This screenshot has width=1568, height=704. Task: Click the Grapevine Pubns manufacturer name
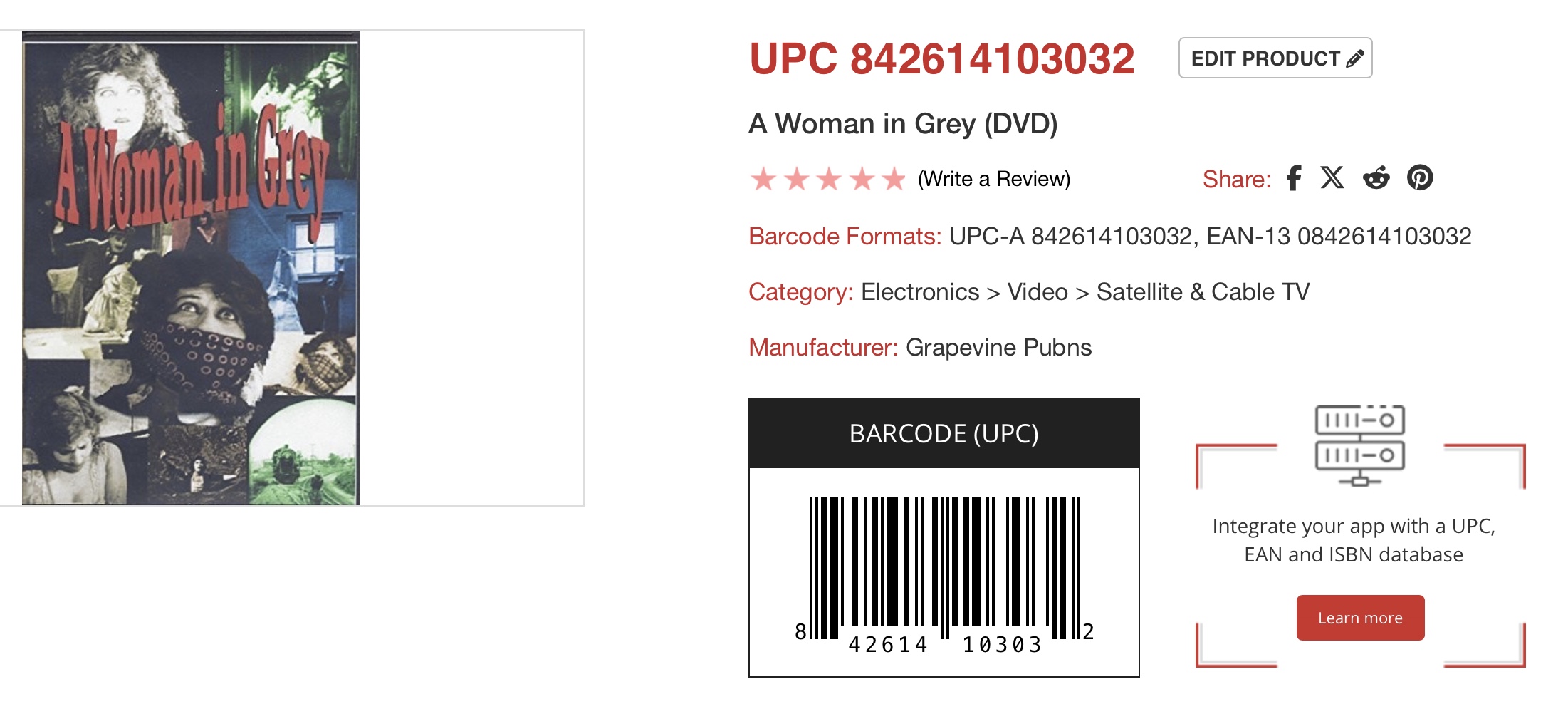(x=998, y=348)
